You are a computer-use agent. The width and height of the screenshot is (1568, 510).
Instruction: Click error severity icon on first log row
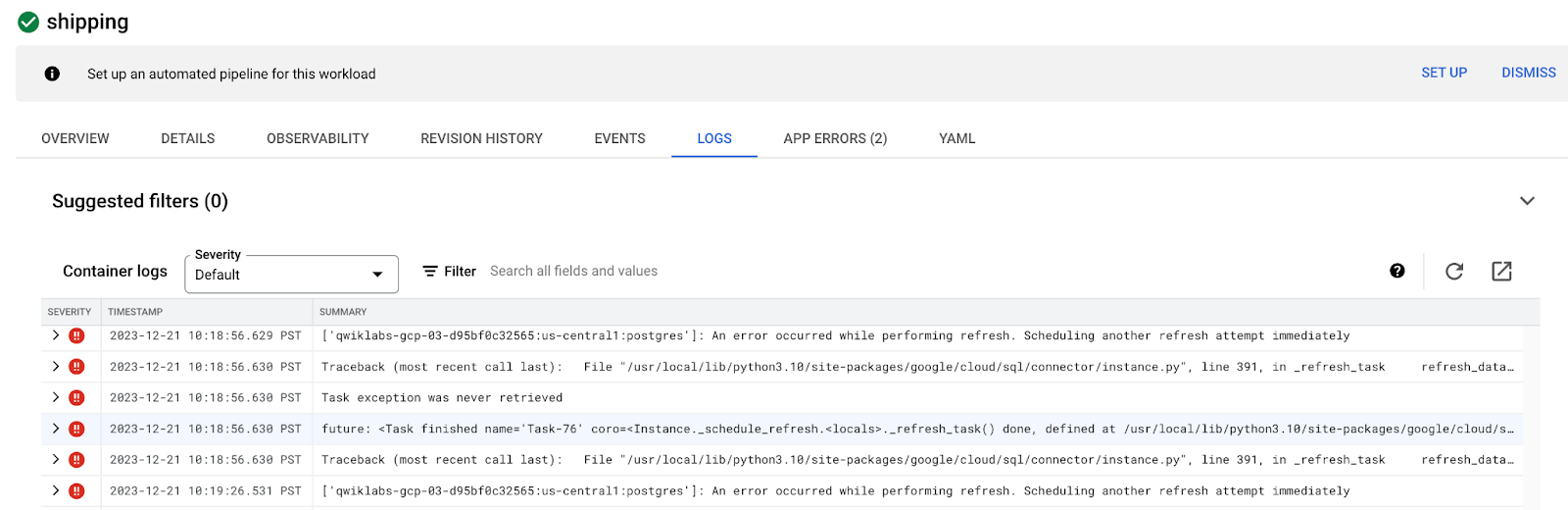[76, 335]
